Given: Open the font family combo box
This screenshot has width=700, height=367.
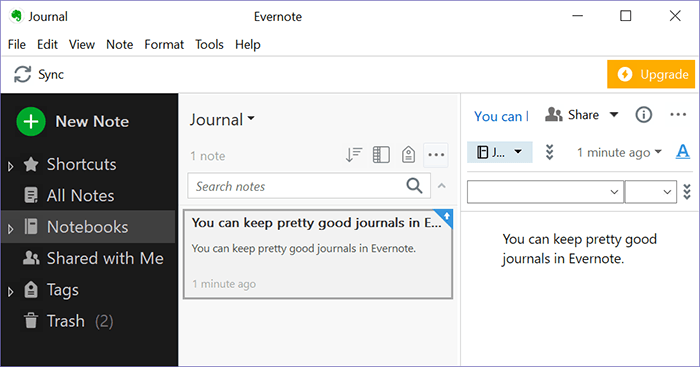Looking at the screenshot, I should pos(545,192).
